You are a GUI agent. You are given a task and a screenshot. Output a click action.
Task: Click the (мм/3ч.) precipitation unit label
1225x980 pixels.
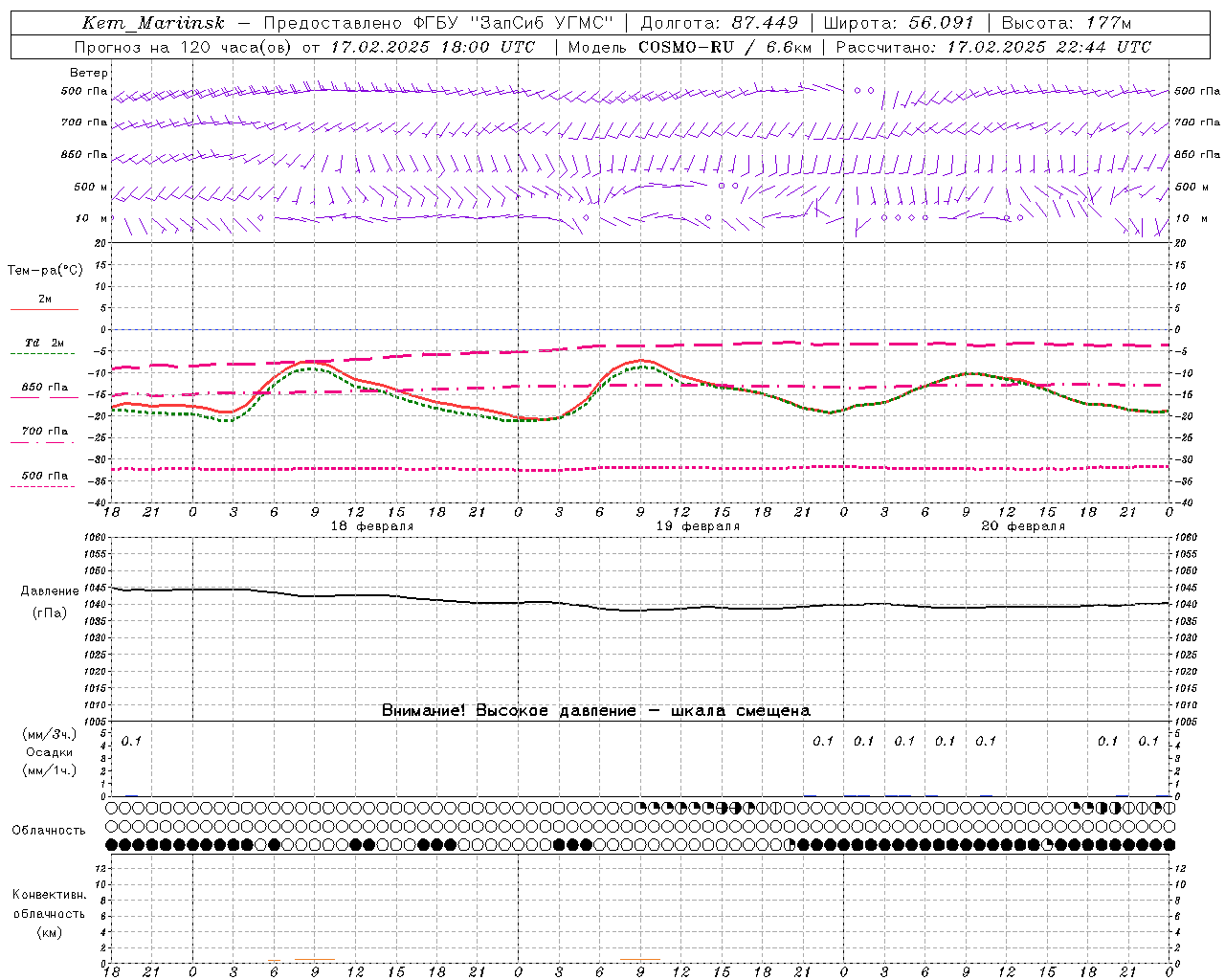(x=50, y=734)
